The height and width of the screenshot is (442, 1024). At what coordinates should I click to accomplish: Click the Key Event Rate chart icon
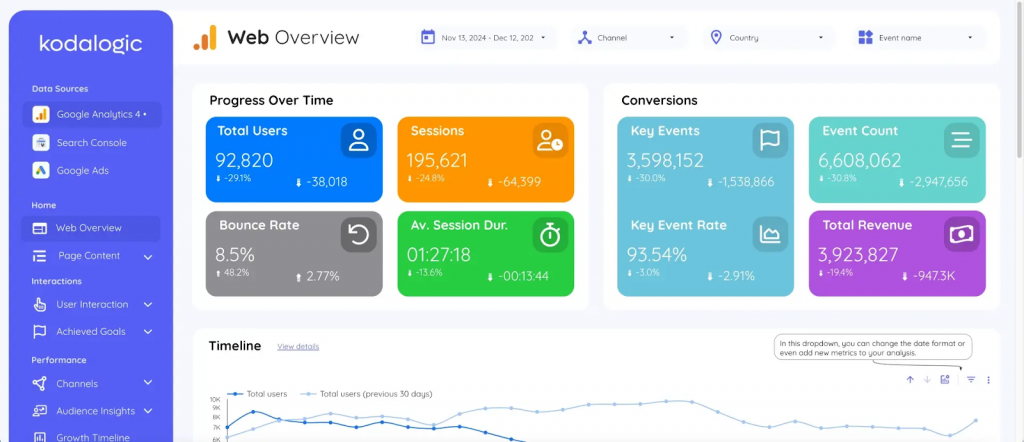tap(769, 235)
